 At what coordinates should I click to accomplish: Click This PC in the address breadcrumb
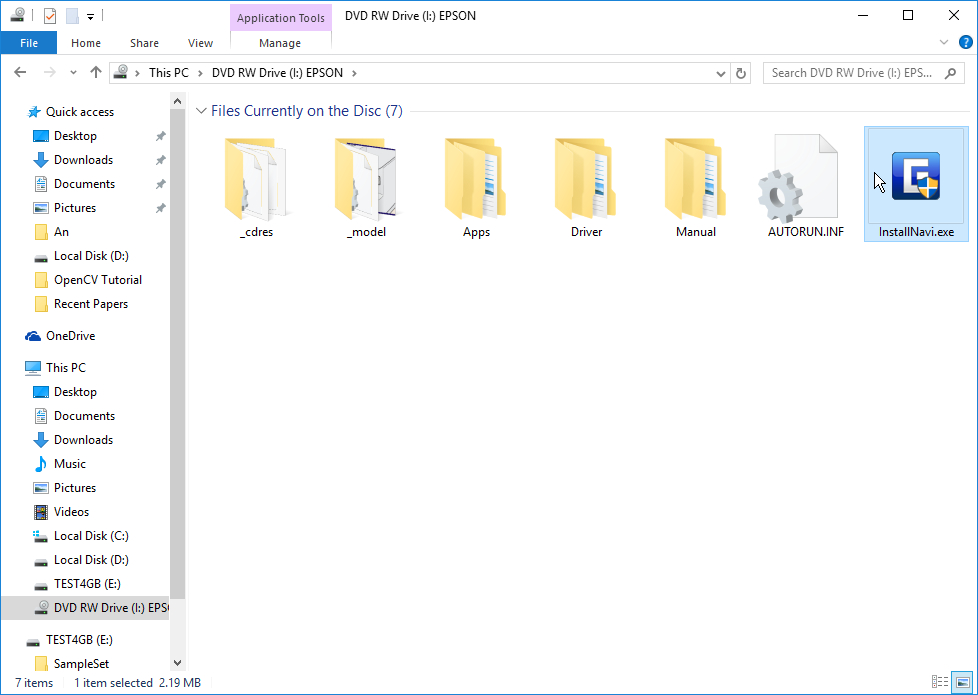(x=168, y=73)
